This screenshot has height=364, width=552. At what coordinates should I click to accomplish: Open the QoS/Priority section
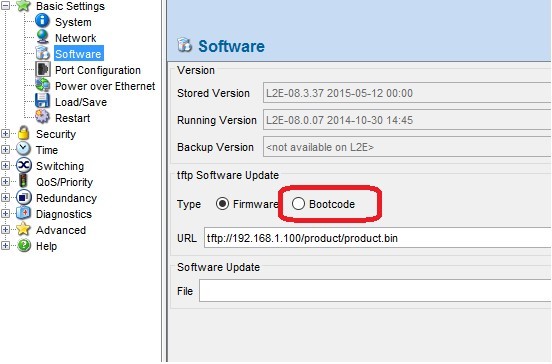point(64,182)
